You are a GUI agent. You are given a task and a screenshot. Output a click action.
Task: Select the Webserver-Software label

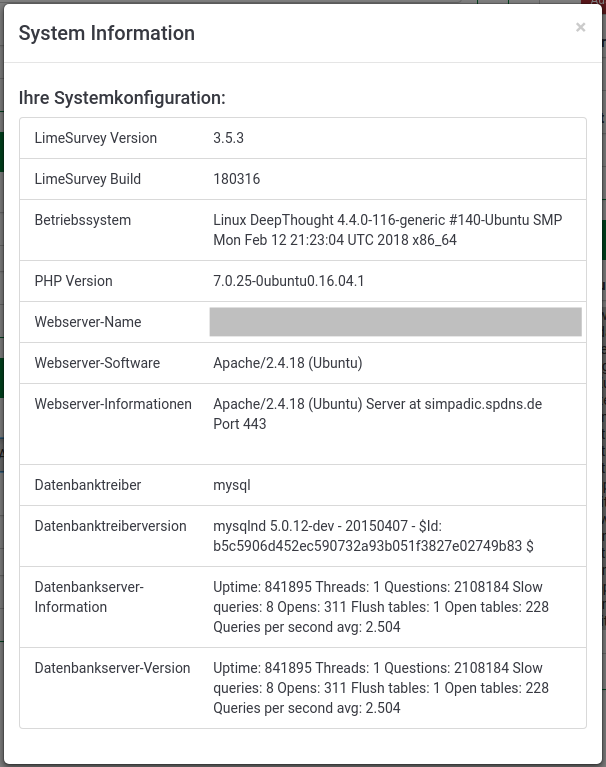(x=97, y=363)
